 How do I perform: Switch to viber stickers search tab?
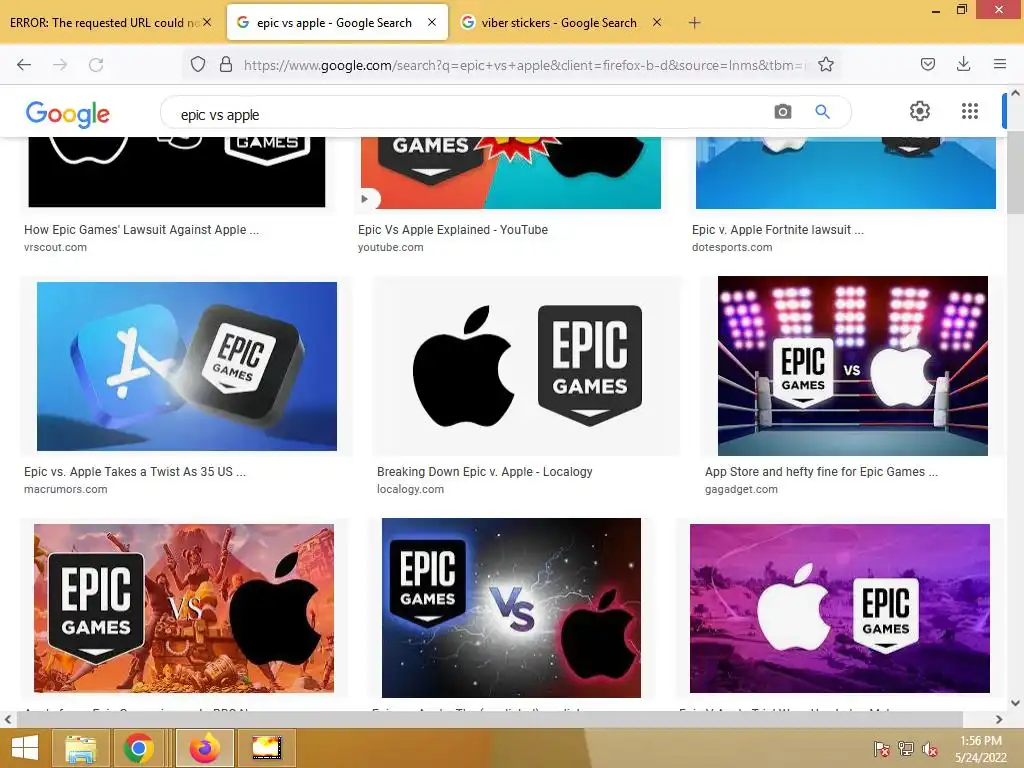[x=558, y=23]
